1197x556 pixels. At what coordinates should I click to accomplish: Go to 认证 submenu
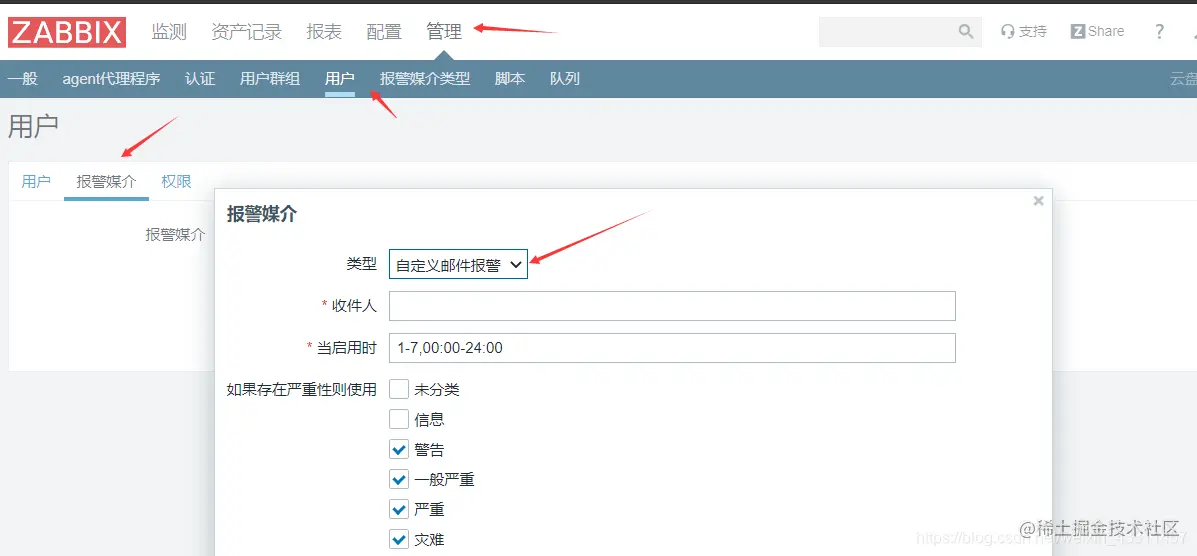[200, 79]
